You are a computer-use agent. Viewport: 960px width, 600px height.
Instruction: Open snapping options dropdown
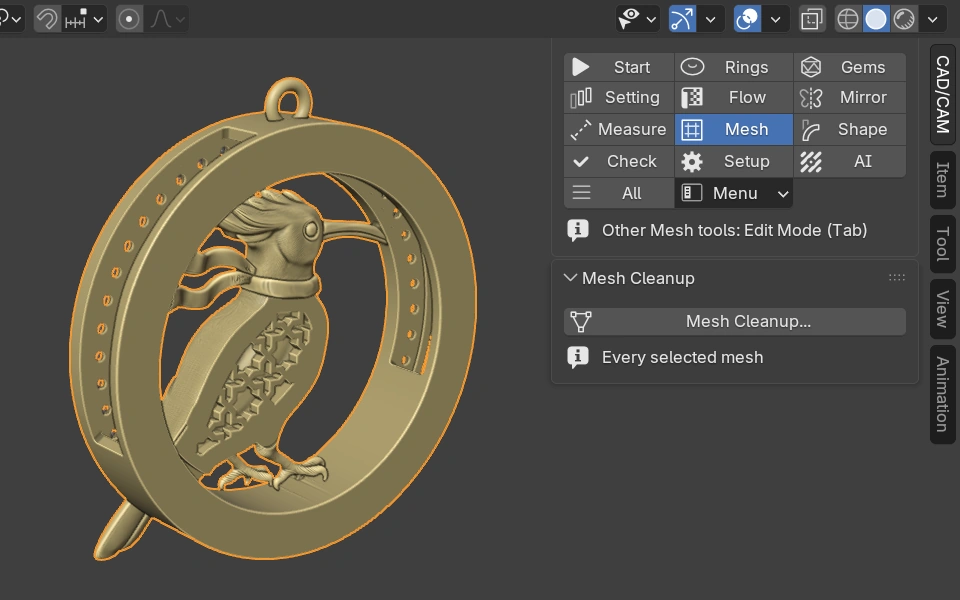[x=85, y=19]
